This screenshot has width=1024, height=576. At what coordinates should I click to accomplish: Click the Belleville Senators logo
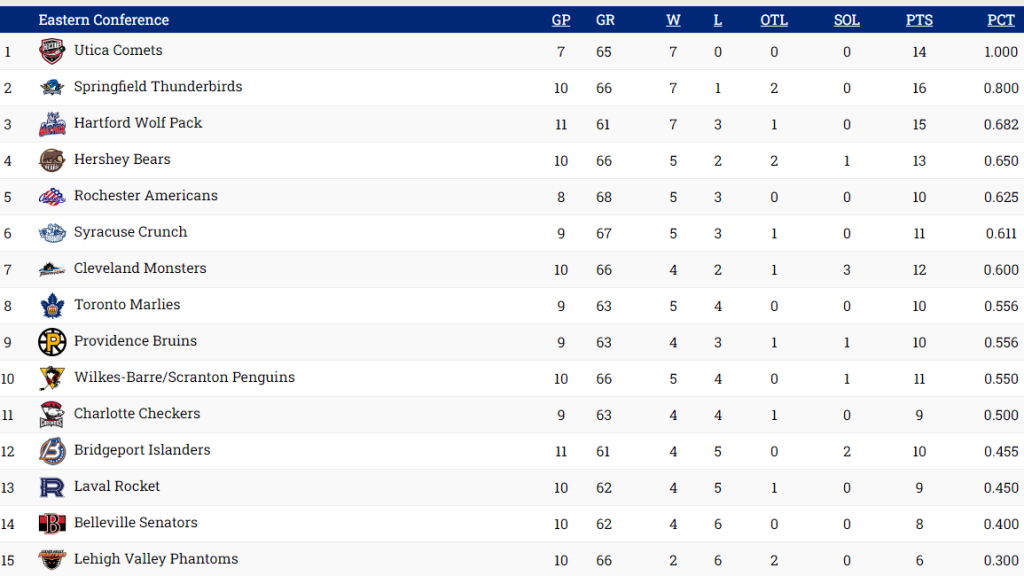coord(52,524)
